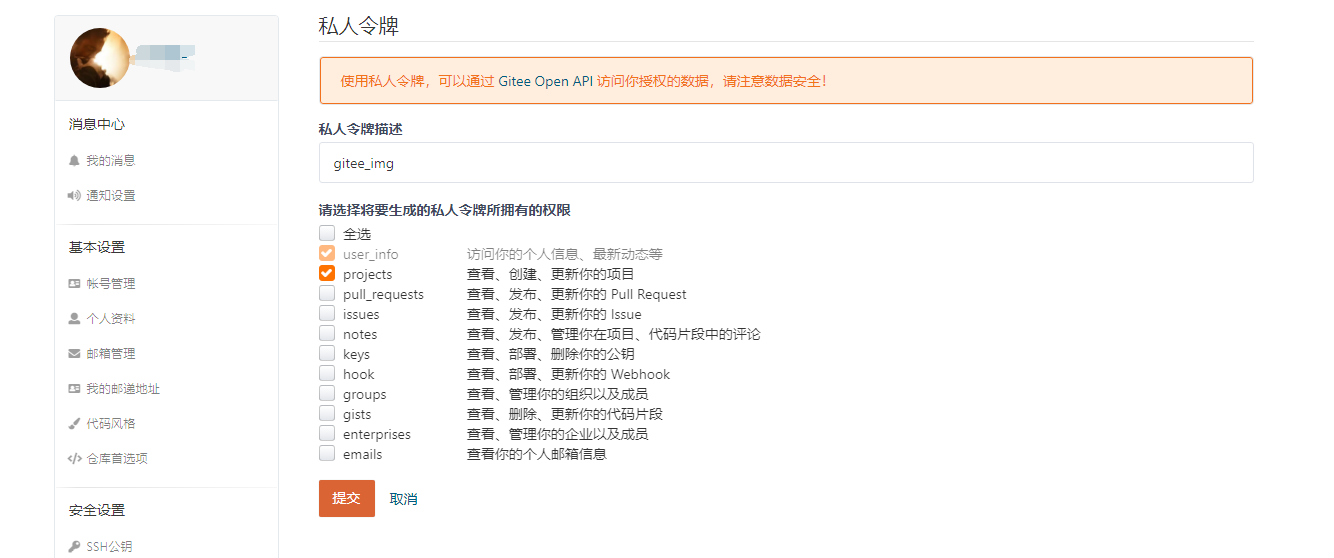Click the bell icon beside 我的消息
Viewport: 1334px width, 558px height.
tap(74, 161)
